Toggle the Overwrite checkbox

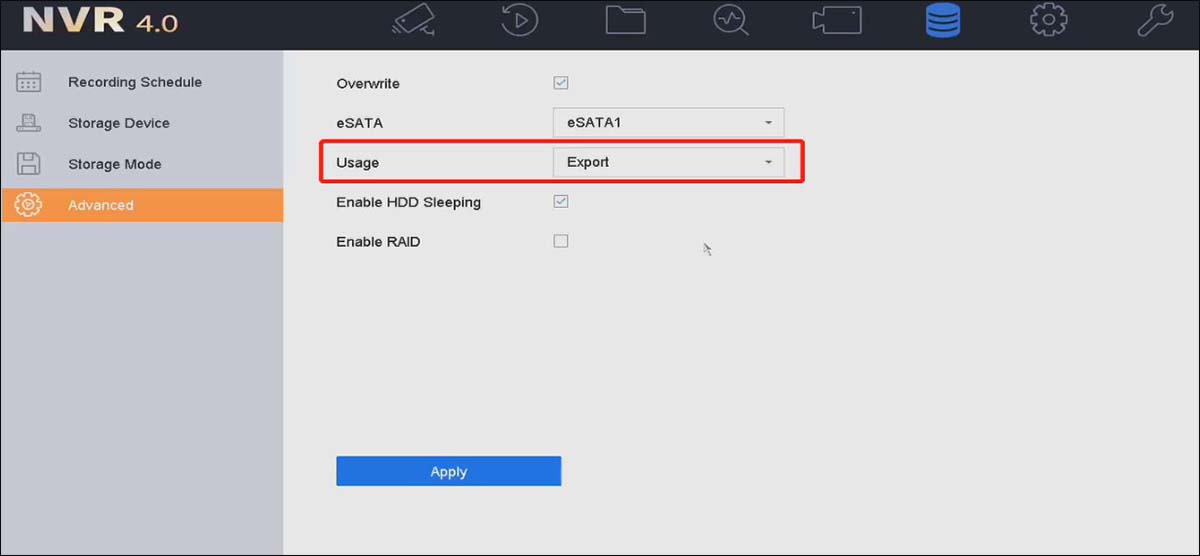pyautogui.click(x=561, y=83)
